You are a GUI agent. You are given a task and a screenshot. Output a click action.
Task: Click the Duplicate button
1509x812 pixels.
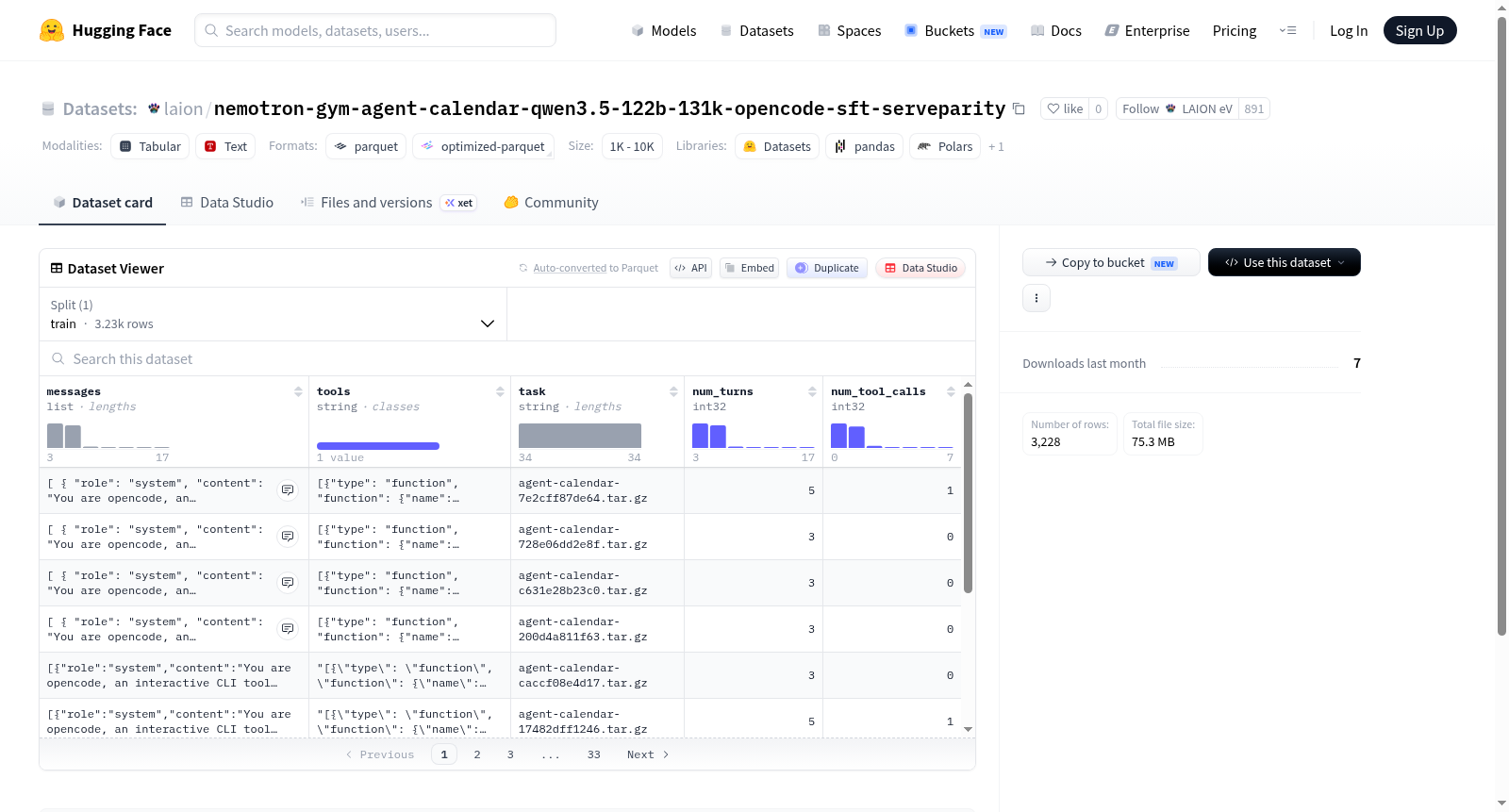point(826,268)
